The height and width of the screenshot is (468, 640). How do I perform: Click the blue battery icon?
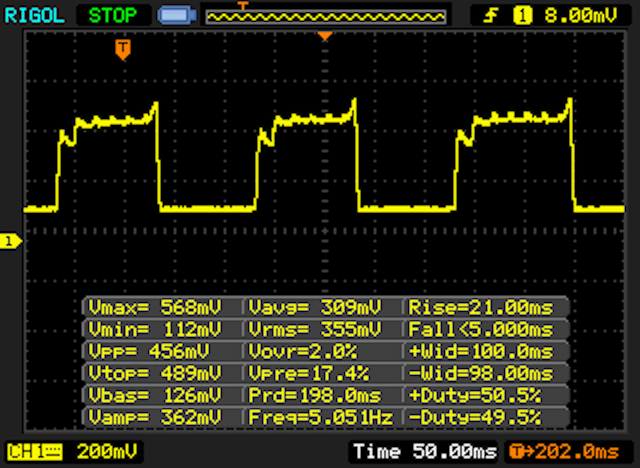[177, 16]
